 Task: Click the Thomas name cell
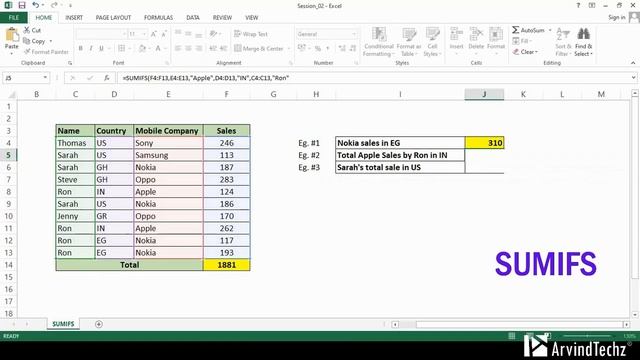(75, 143)
